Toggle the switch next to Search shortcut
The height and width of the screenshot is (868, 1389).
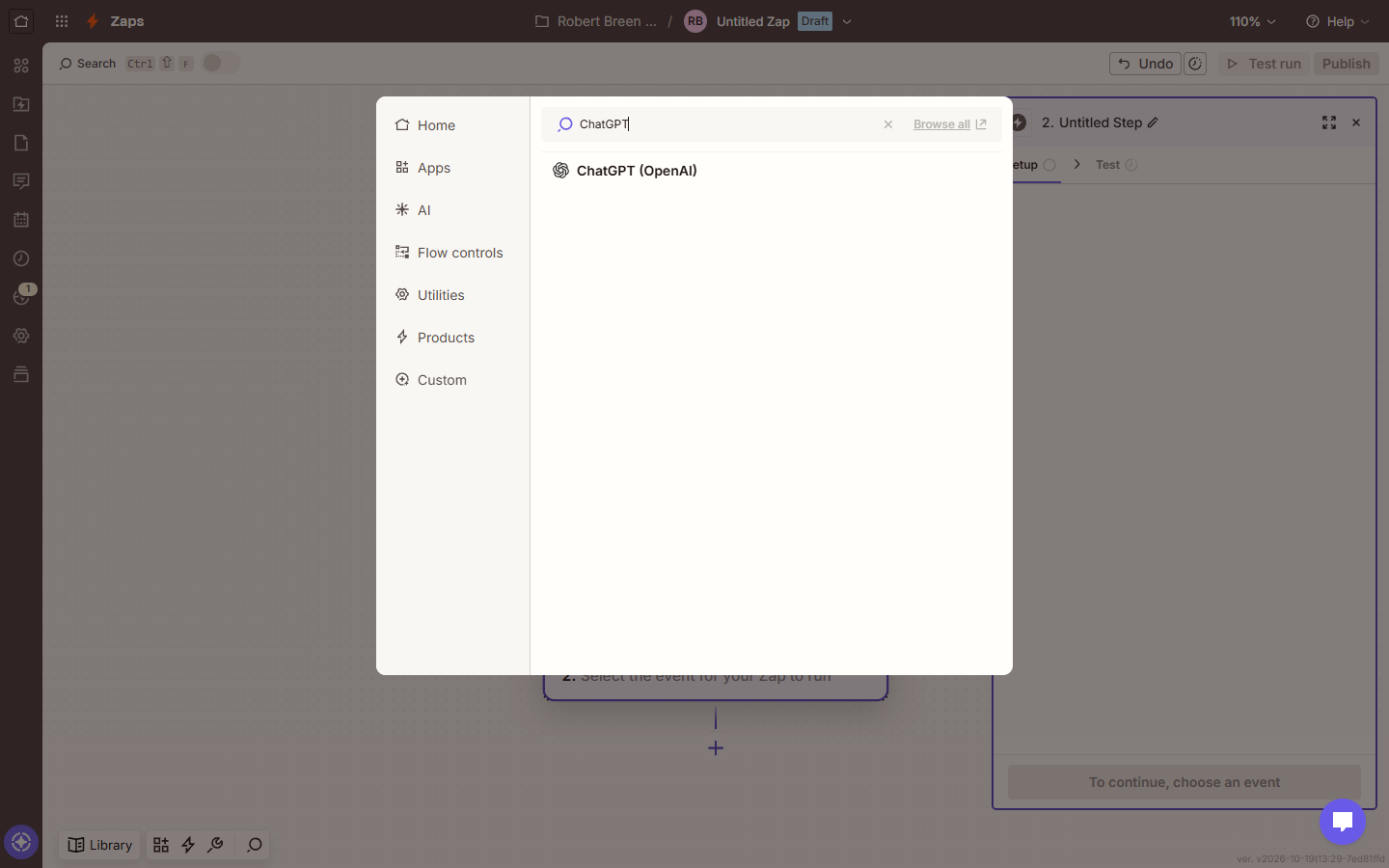click(x=221, y=63)
